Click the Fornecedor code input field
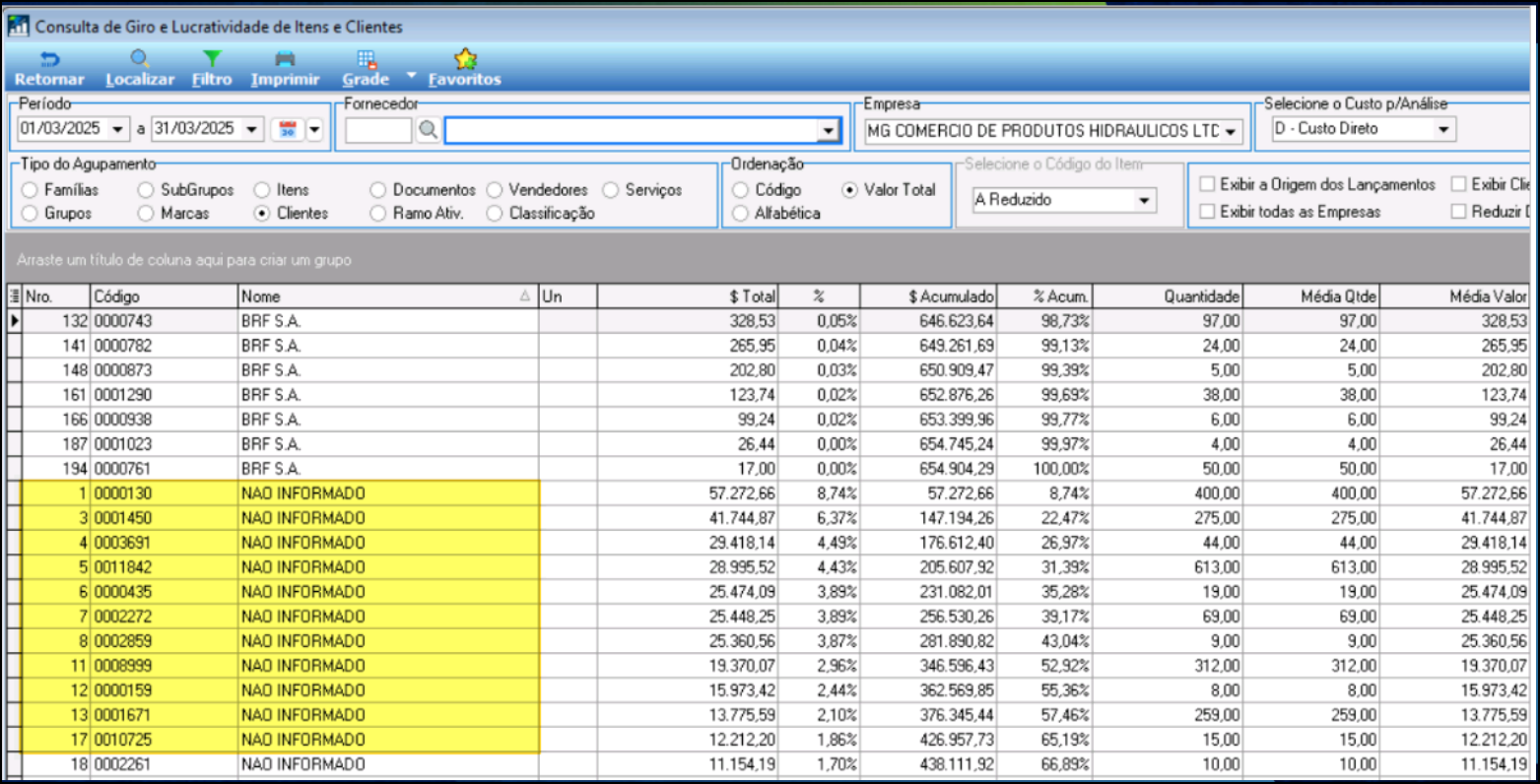 378,130
